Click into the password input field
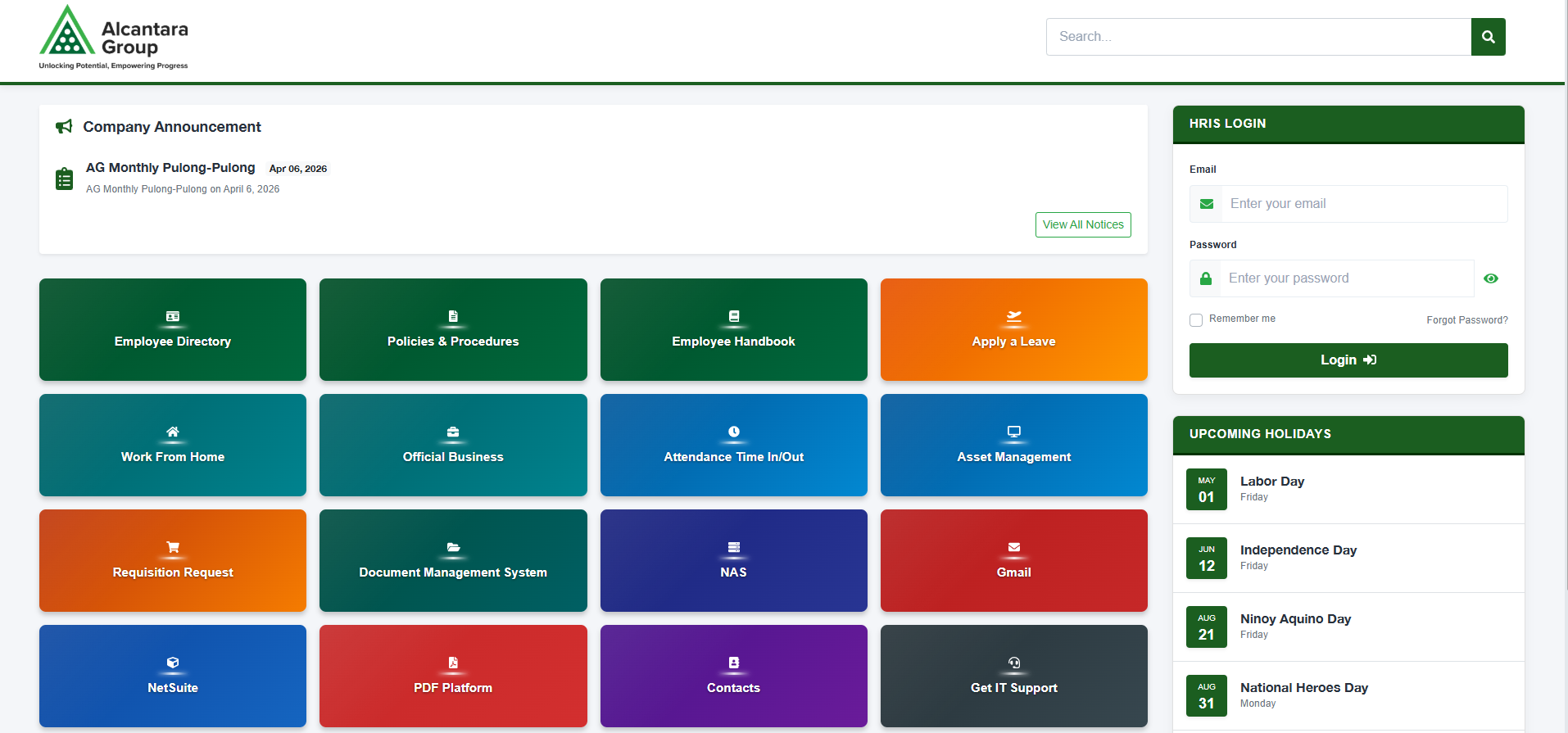1568x733 pixels. 1346,278
